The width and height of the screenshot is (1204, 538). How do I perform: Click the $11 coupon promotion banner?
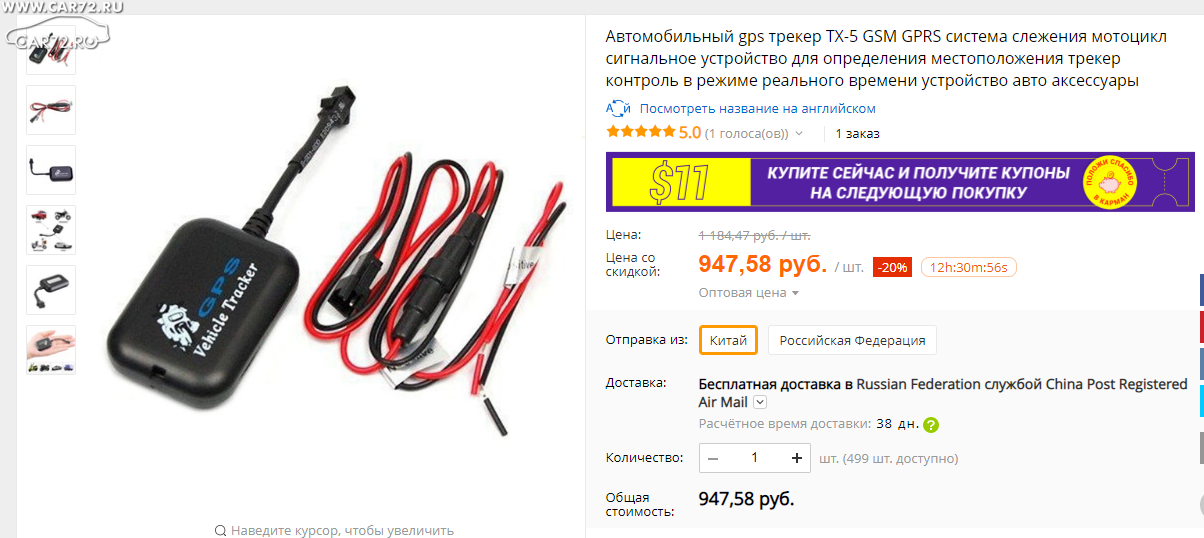900,182
